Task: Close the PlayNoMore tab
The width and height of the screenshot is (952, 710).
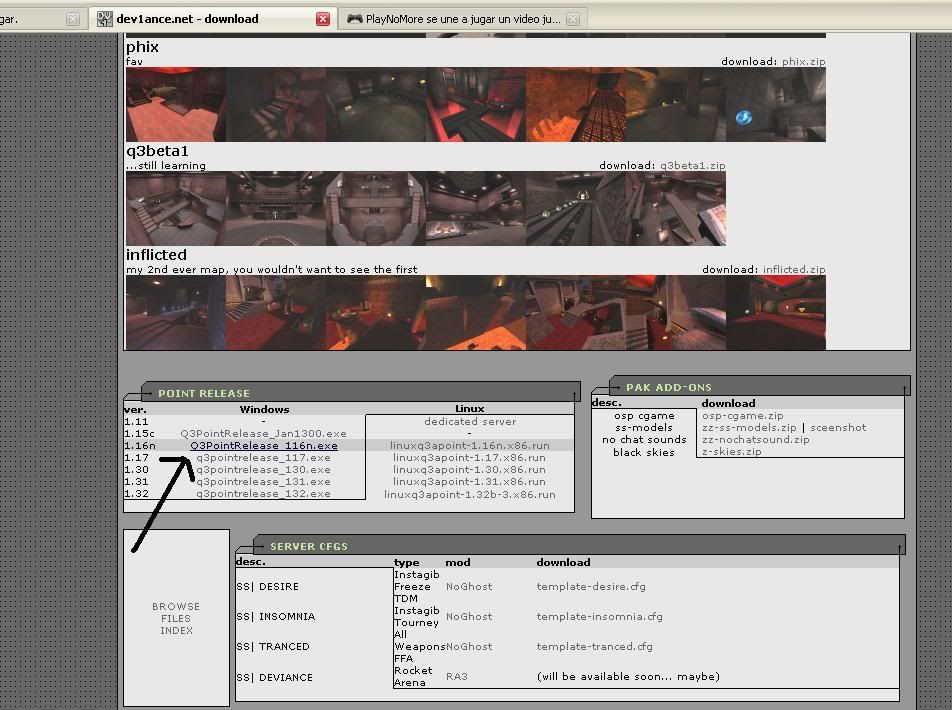Action: pyautogui.click(x=573, y=19)
